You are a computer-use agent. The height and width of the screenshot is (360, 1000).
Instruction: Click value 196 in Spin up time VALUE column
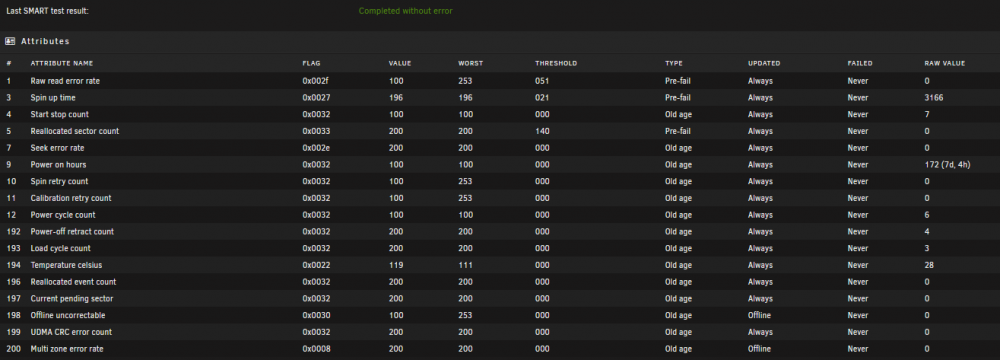point(395,98)
